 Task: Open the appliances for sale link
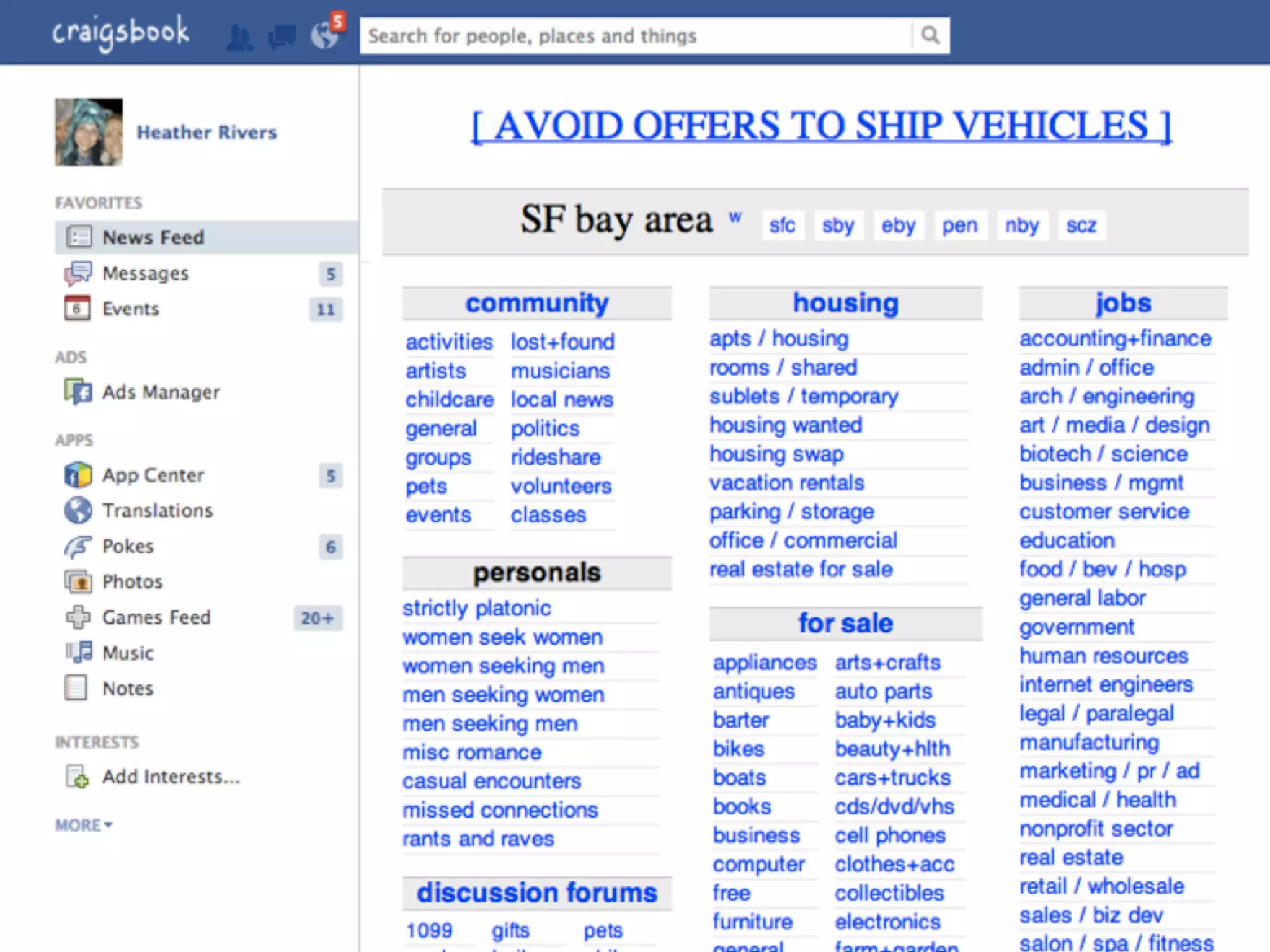pos(765,663)
